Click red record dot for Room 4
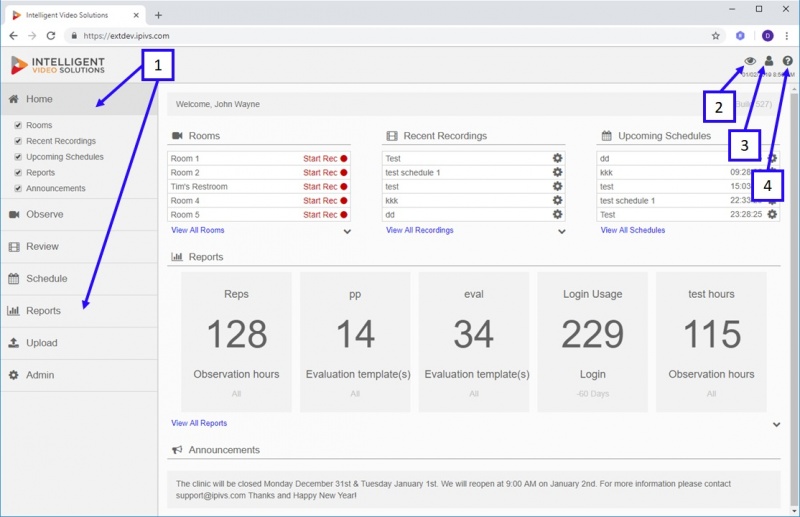Screen dimensions: 800x517 (344, 201)
